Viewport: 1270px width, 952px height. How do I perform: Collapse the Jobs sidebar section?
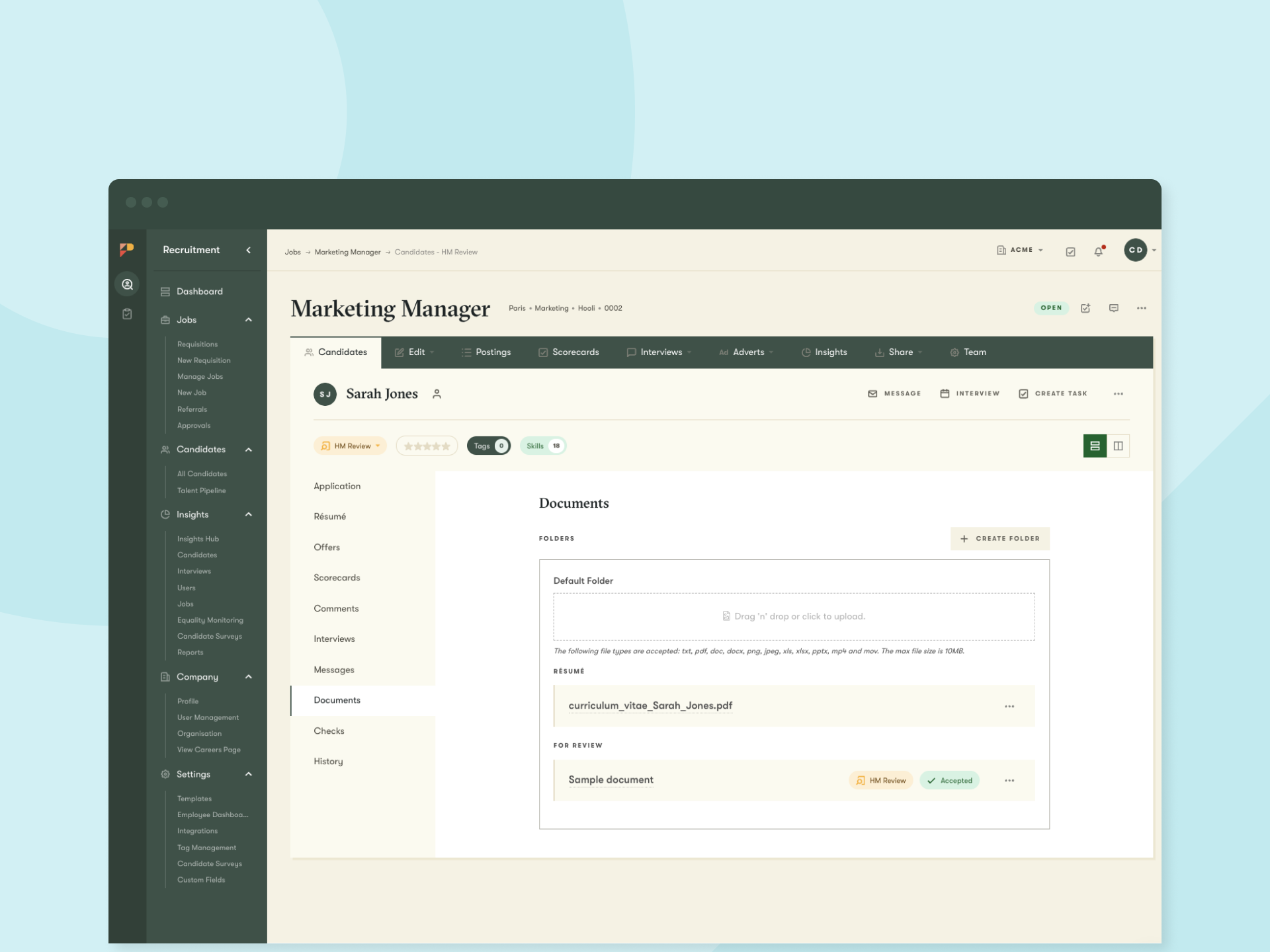pos(249,320)
